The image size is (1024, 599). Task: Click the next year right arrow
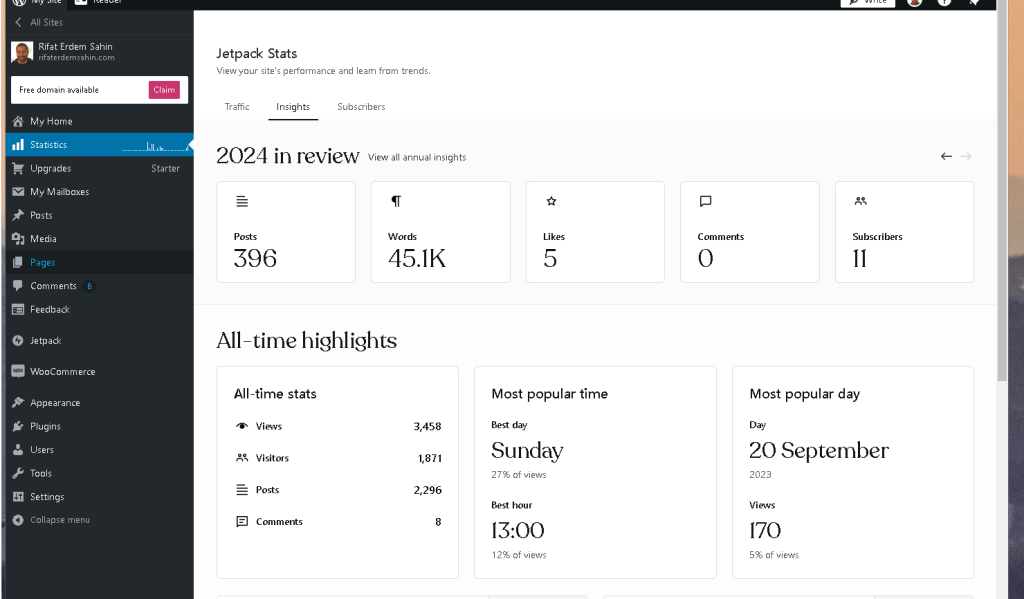pyautogui.click(x=966, y=156)
